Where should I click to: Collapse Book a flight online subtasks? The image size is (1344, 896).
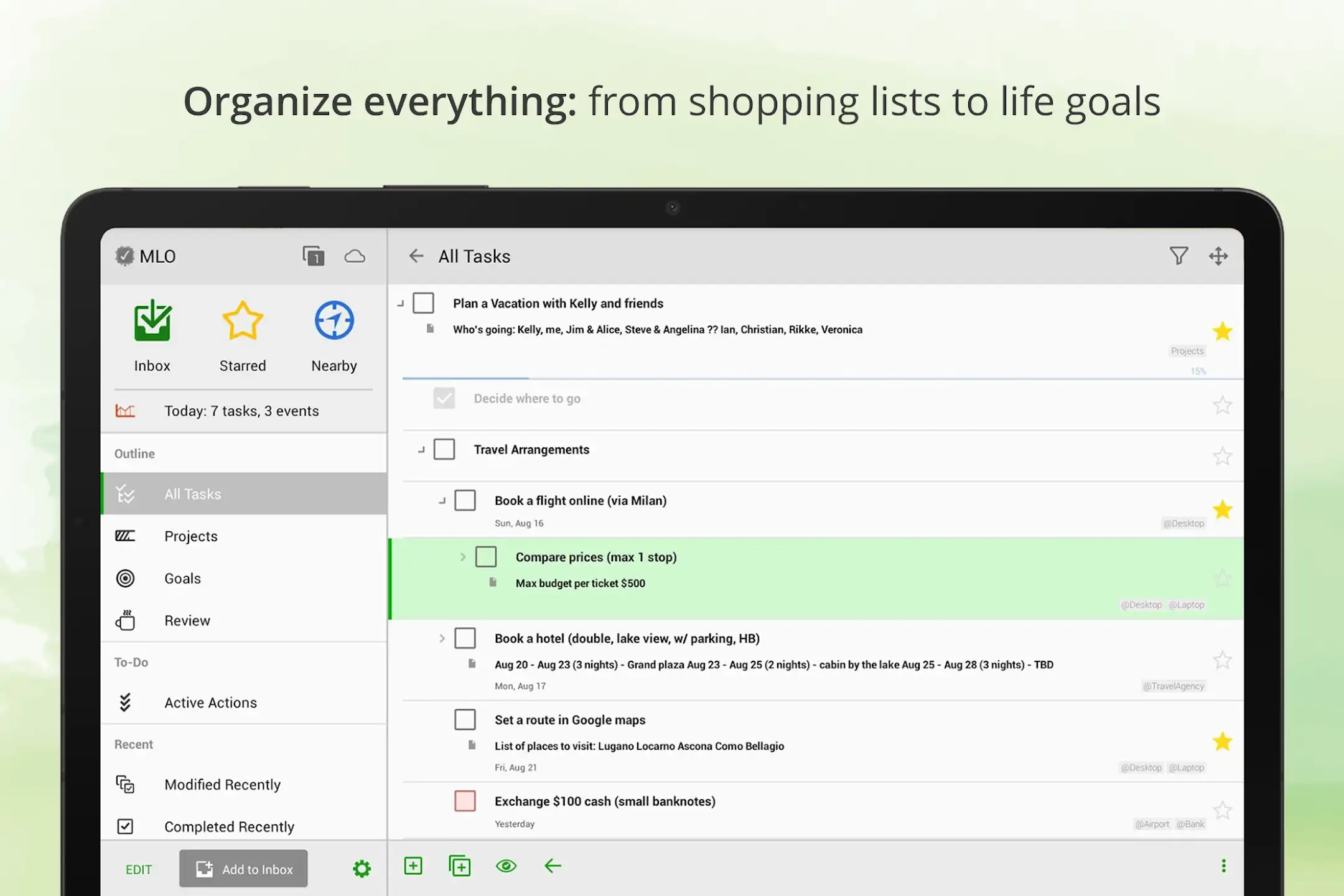pyautogui.click(x=442, y=500)
